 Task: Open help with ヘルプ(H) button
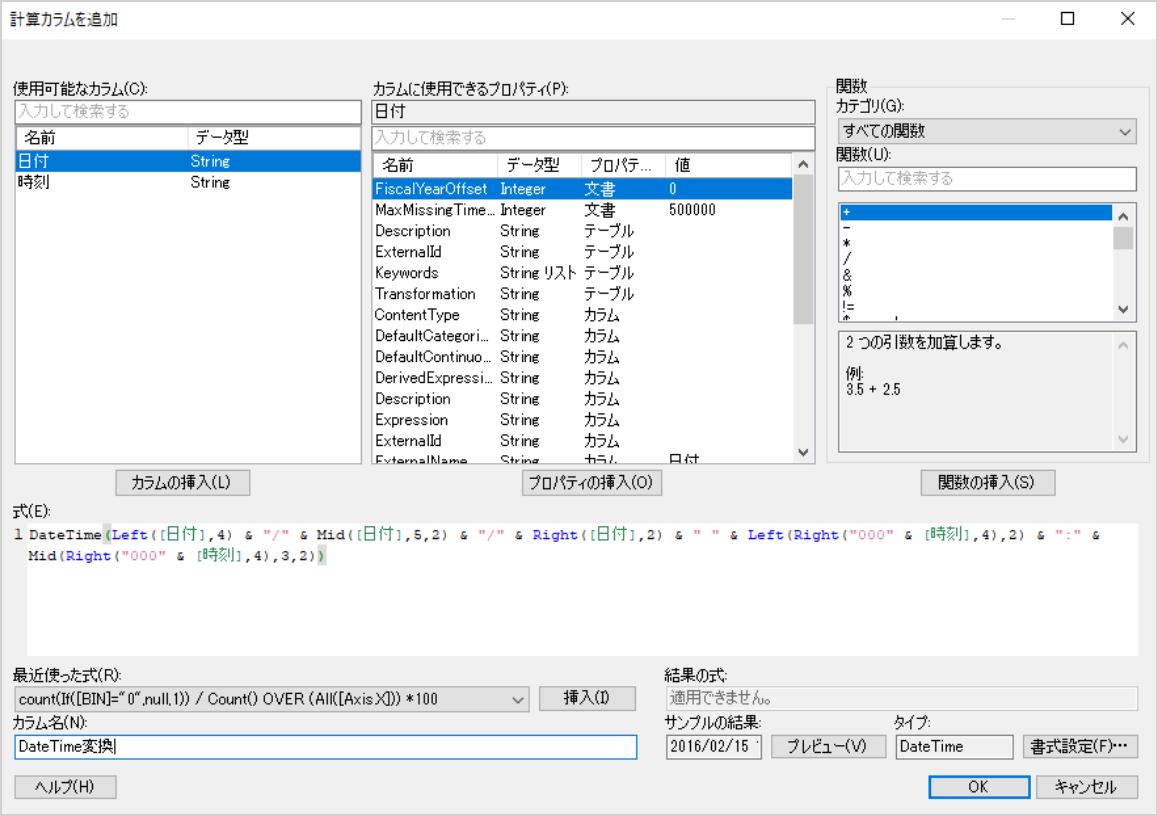point(65,786)
